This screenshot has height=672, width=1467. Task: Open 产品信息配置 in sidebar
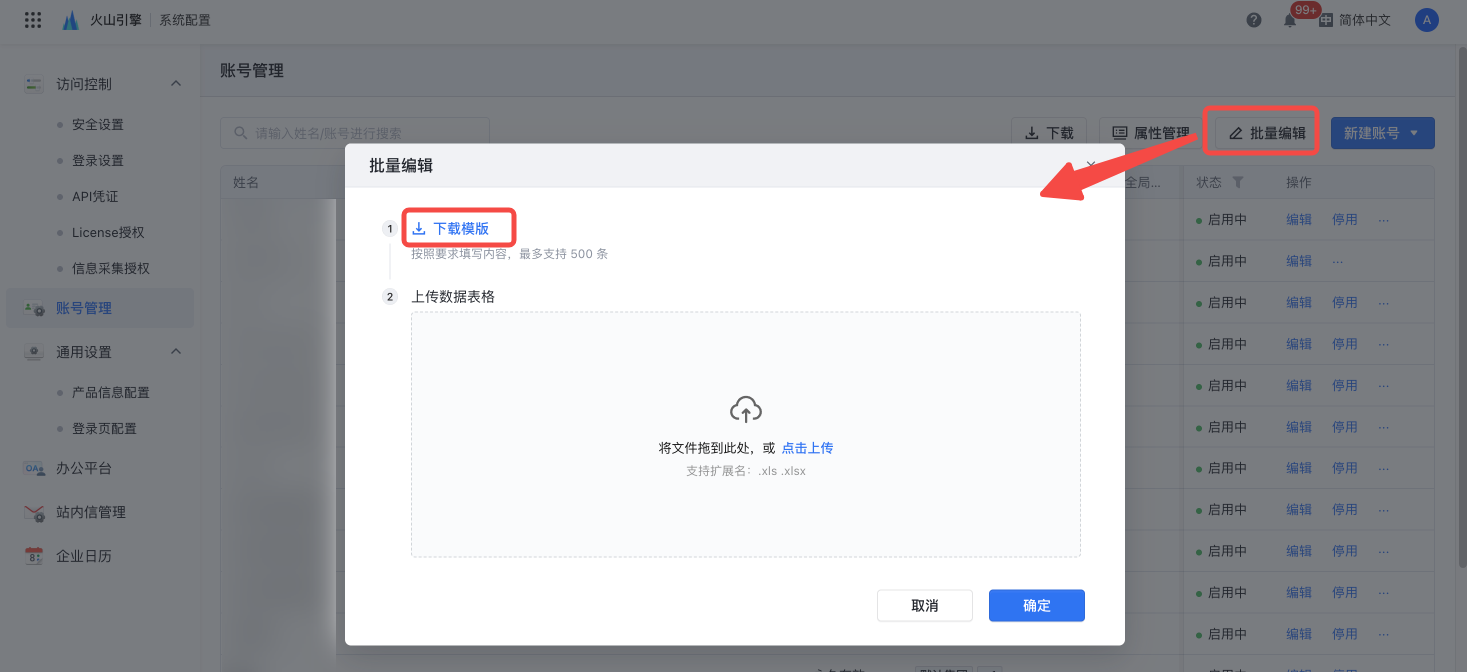[x=111, y=393]
